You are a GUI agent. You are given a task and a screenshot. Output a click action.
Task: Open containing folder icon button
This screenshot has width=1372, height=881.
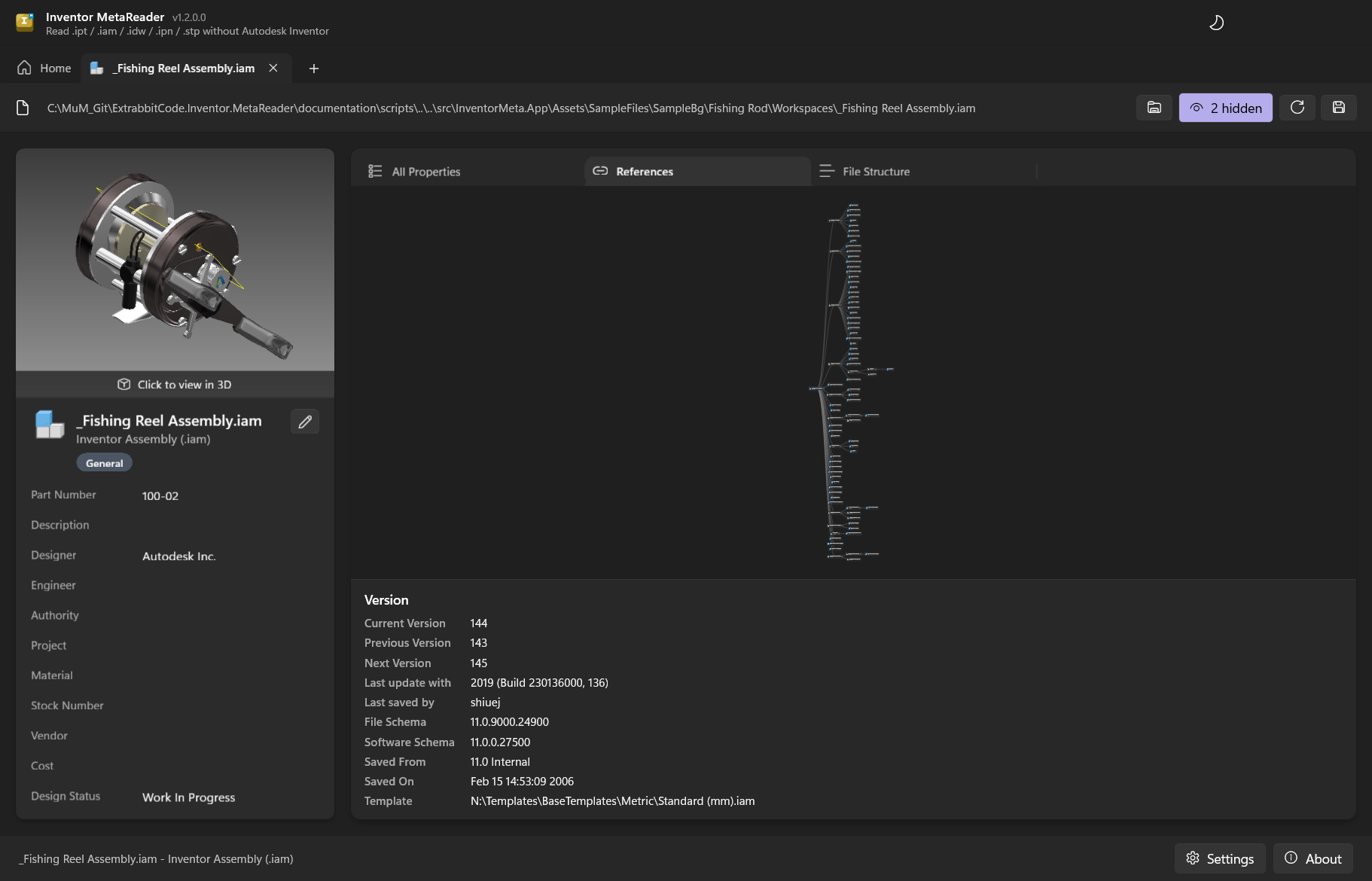coord(1154,108)
